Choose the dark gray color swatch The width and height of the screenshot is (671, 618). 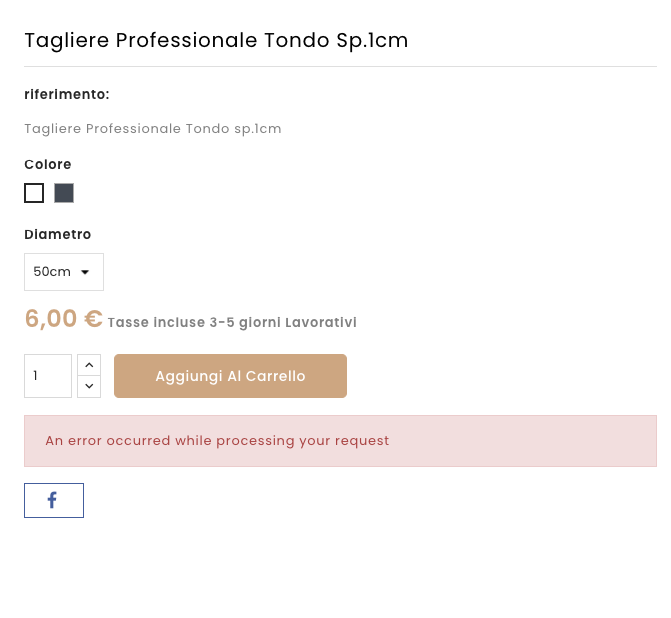[64, 193]
